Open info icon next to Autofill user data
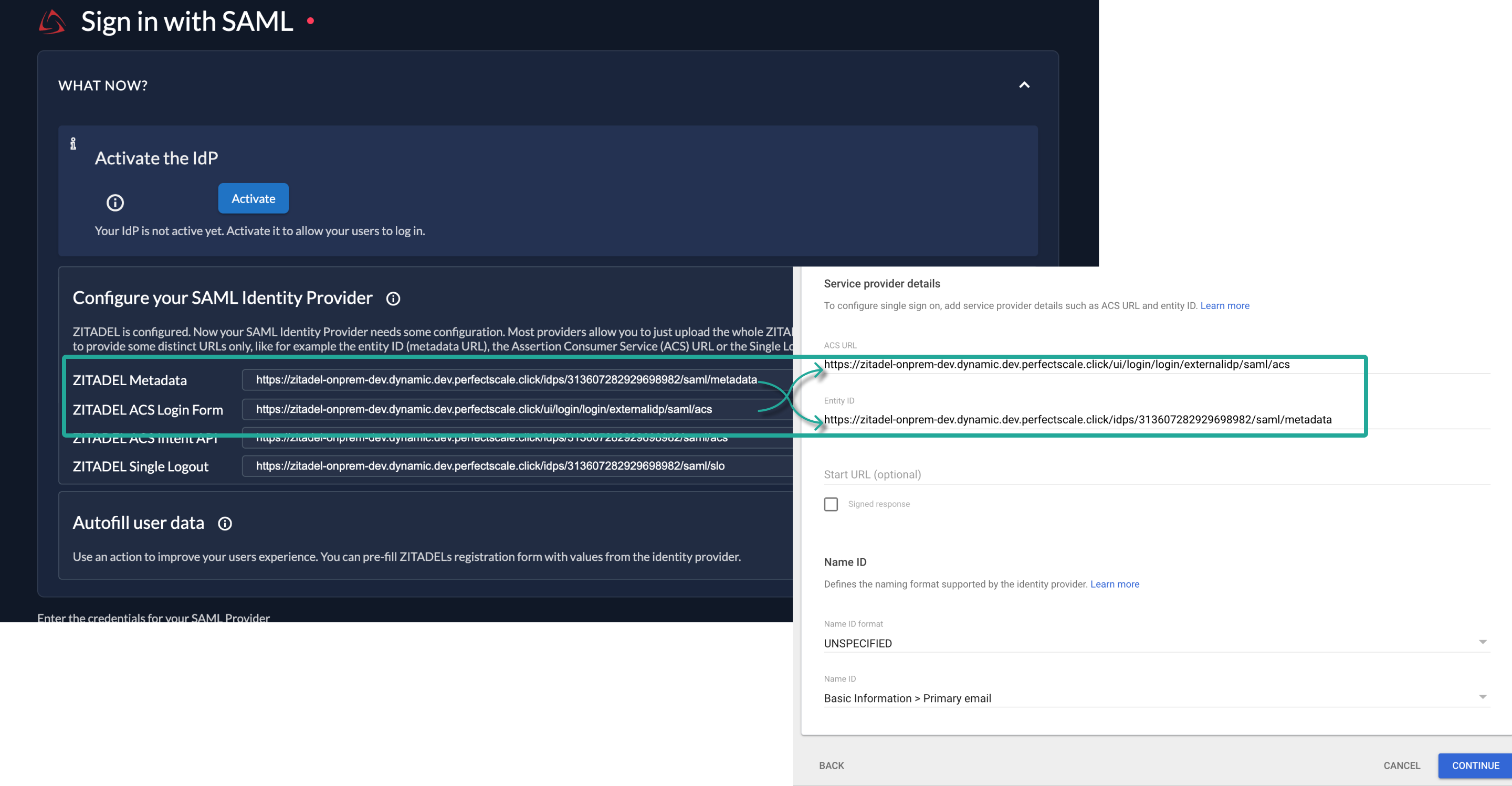The image size is (1512, 786). (225, 523)
